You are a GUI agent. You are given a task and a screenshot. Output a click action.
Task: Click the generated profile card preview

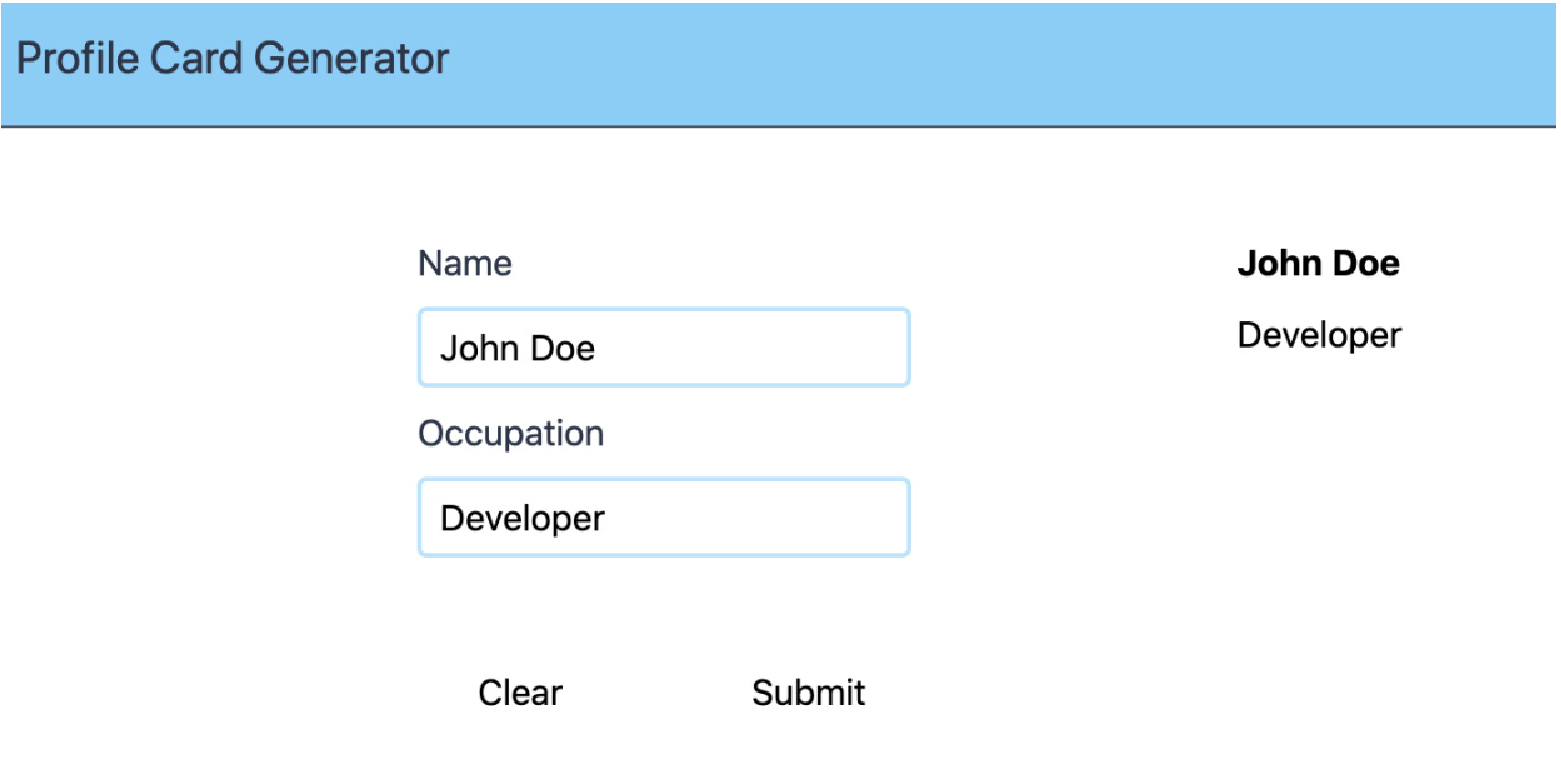coord(1319,300)
